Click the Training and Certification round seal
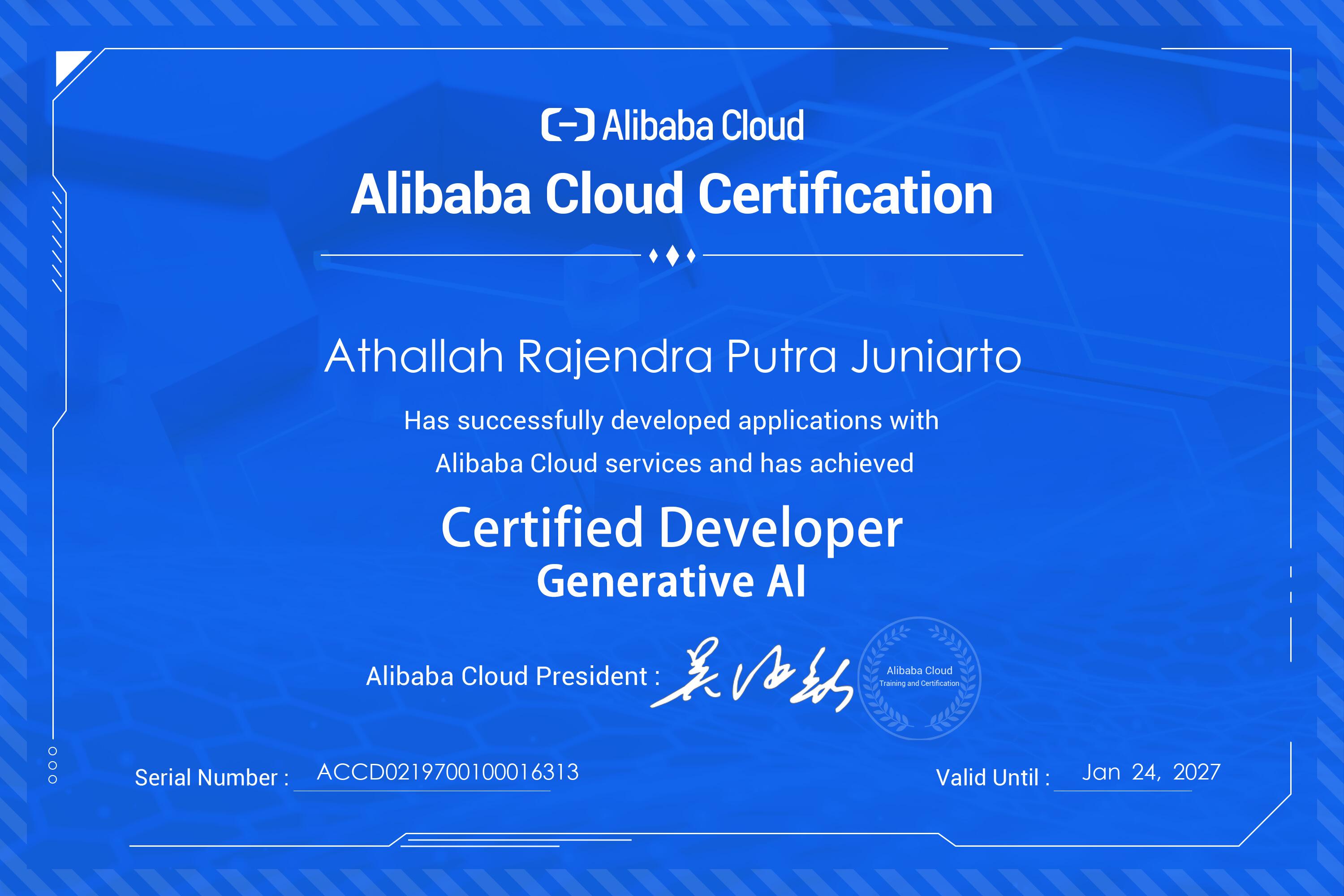1344x896 pixels. (919, 678)
